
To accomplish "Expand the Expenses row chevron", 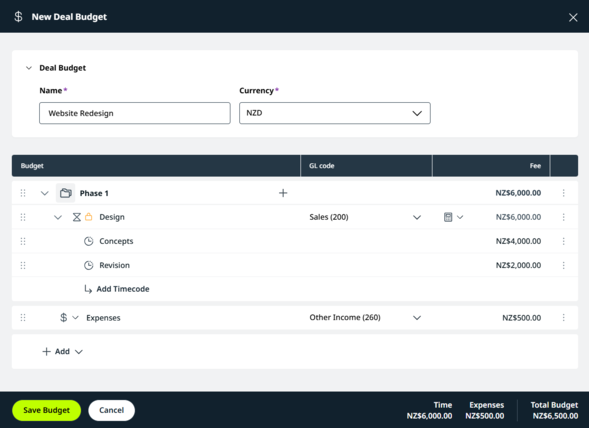I will [76, 318].
